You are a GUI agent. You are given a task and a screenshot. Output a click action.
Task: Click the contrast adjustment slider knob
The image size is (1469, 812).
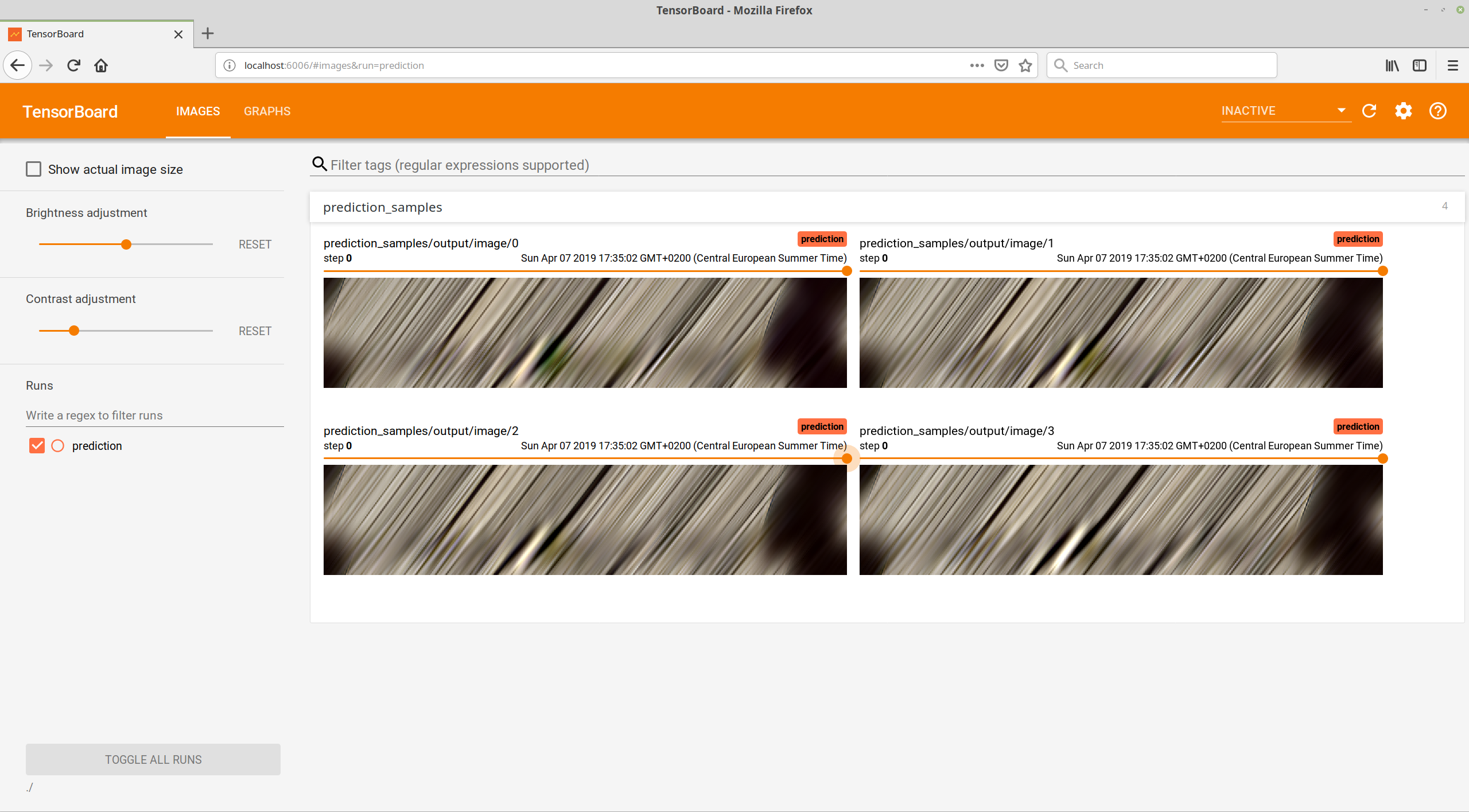tap(74, 331)
